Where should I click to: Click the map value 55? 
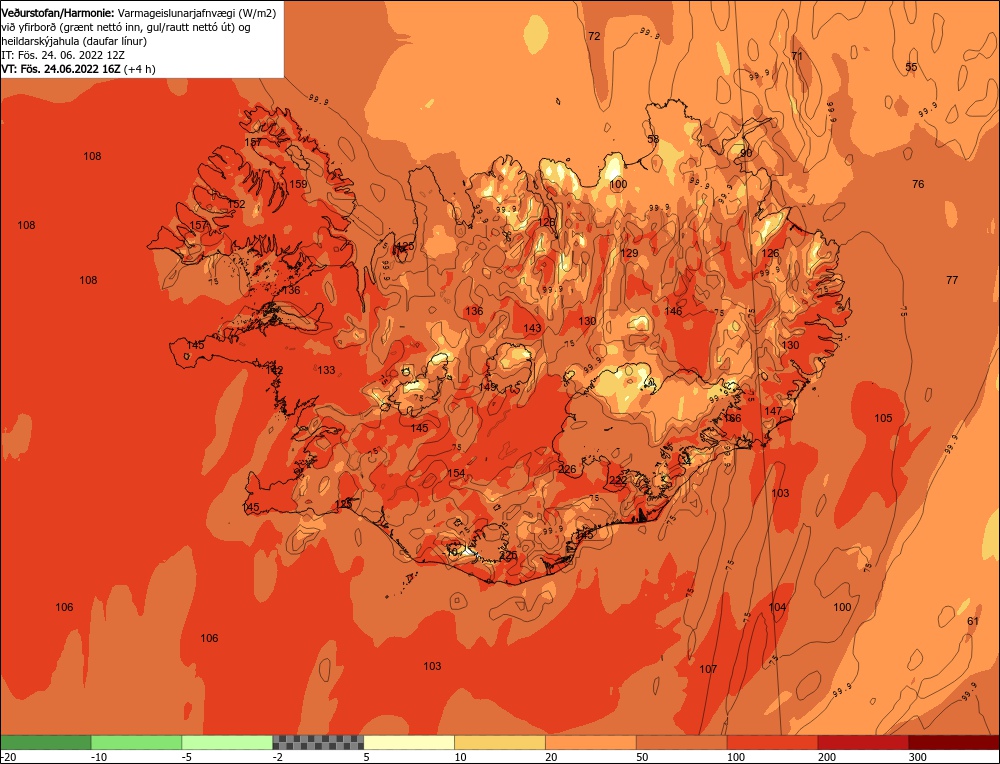(911, 67)
